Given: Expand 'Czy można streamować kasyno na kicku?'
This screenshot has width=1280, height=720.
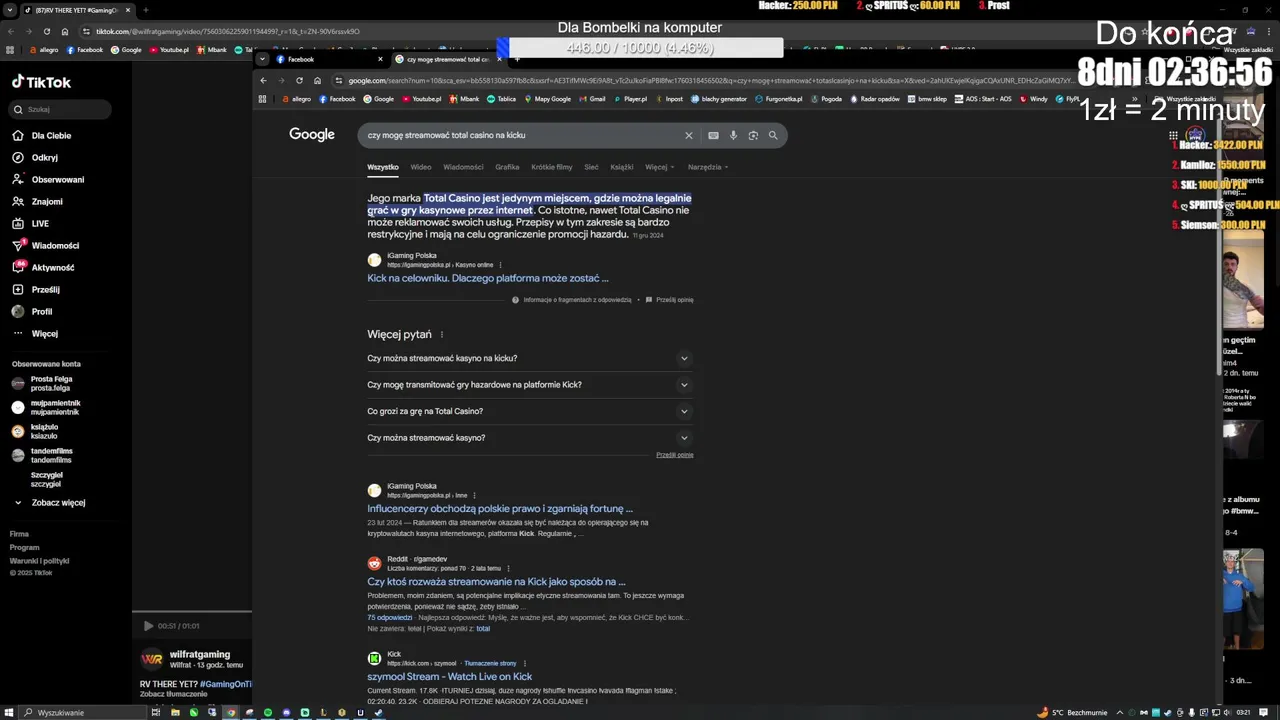Looking at the screenshot, I should coord(530,358).
